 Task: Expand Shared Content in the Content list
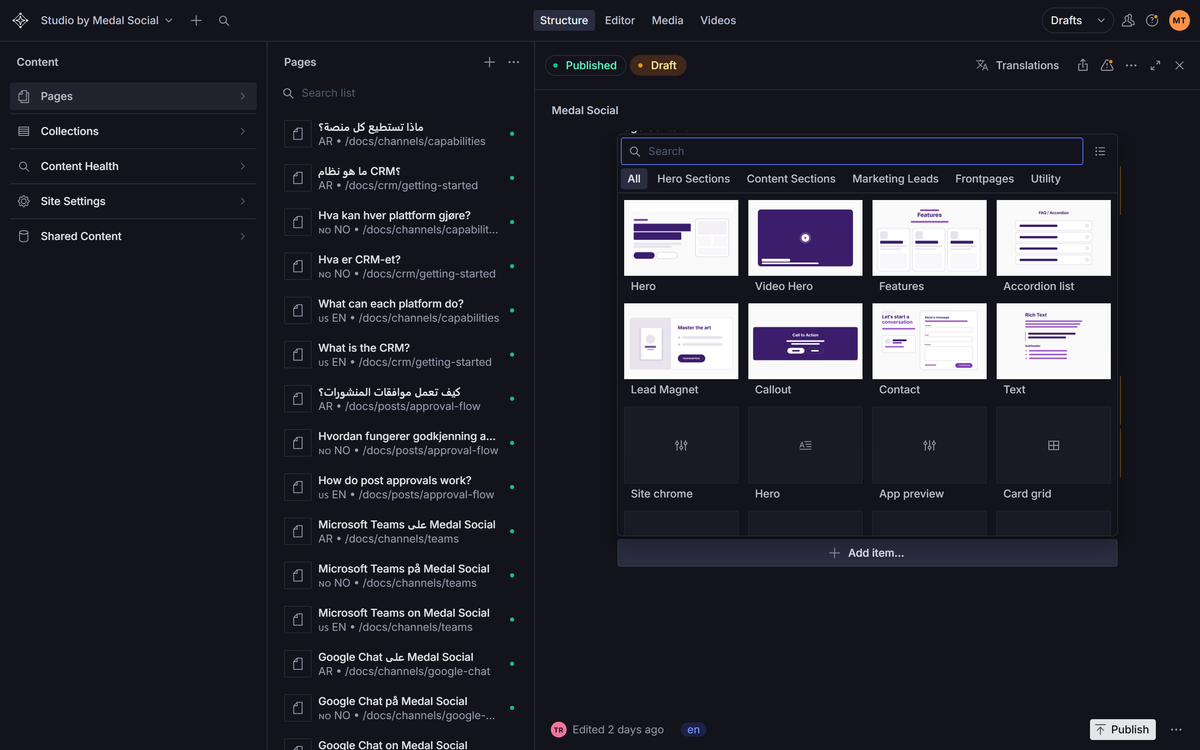point(133,236)
